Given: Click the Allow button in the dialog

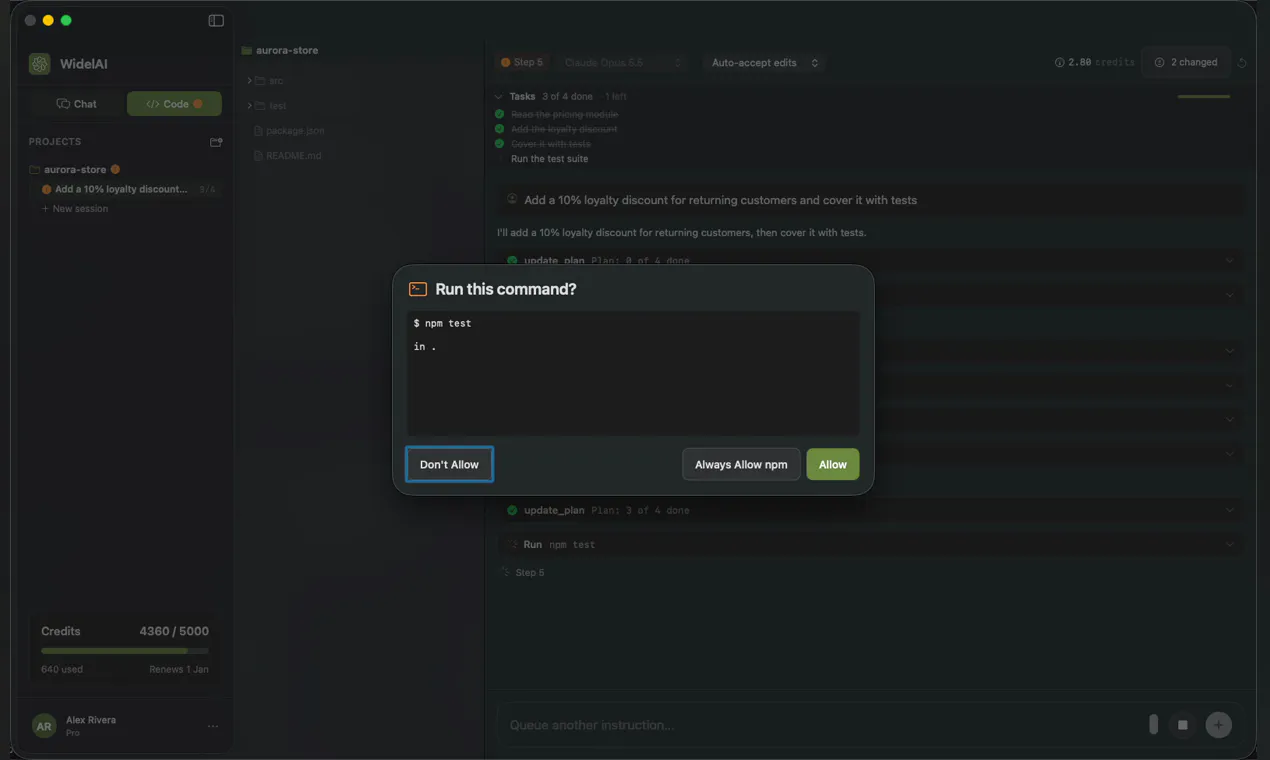Looking at the screenshot, I should coord(832,464).
